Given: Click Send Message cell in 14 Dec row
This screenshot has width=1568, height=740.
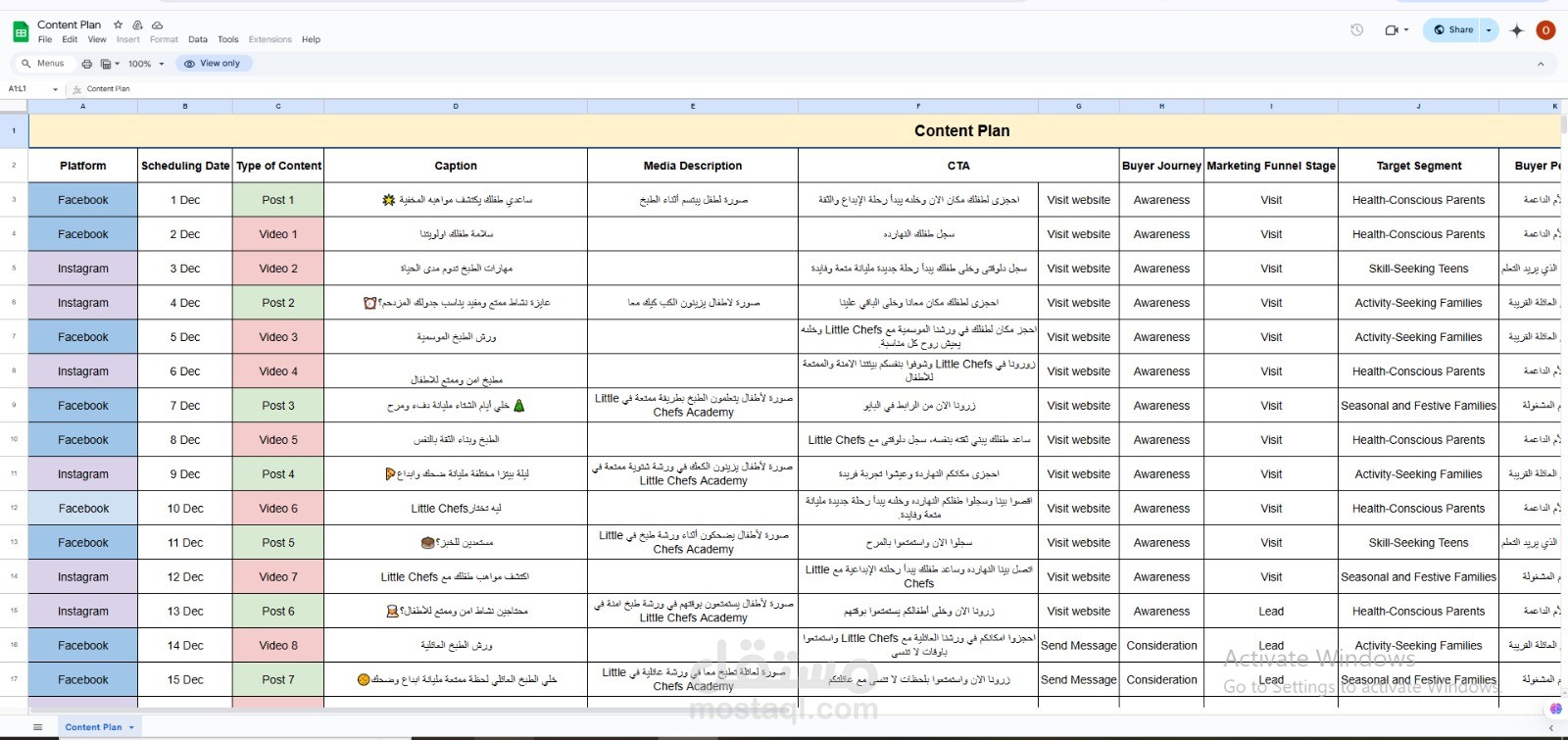Looking at the screenshot, I should [x=1079, y=646].
